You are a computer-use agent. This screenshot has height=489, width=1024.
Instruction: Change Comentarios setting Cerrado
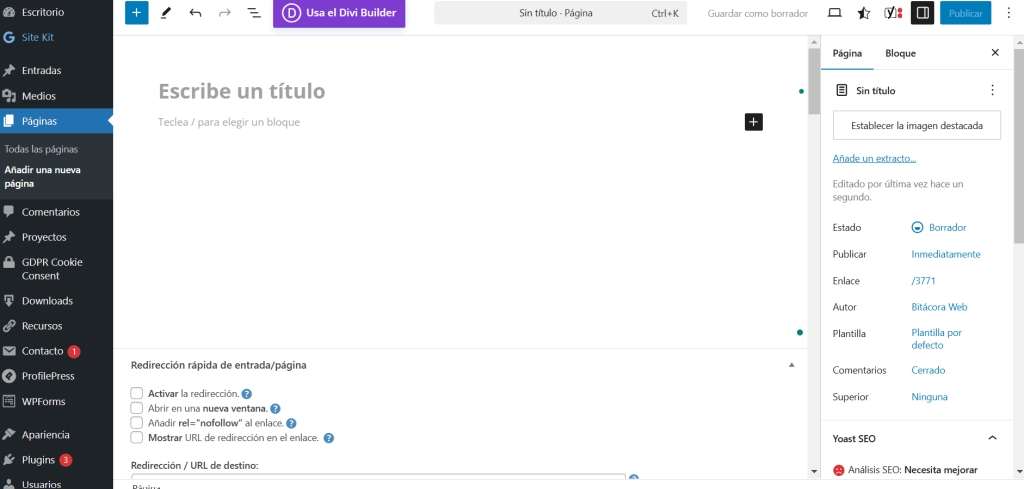[928, 370]
